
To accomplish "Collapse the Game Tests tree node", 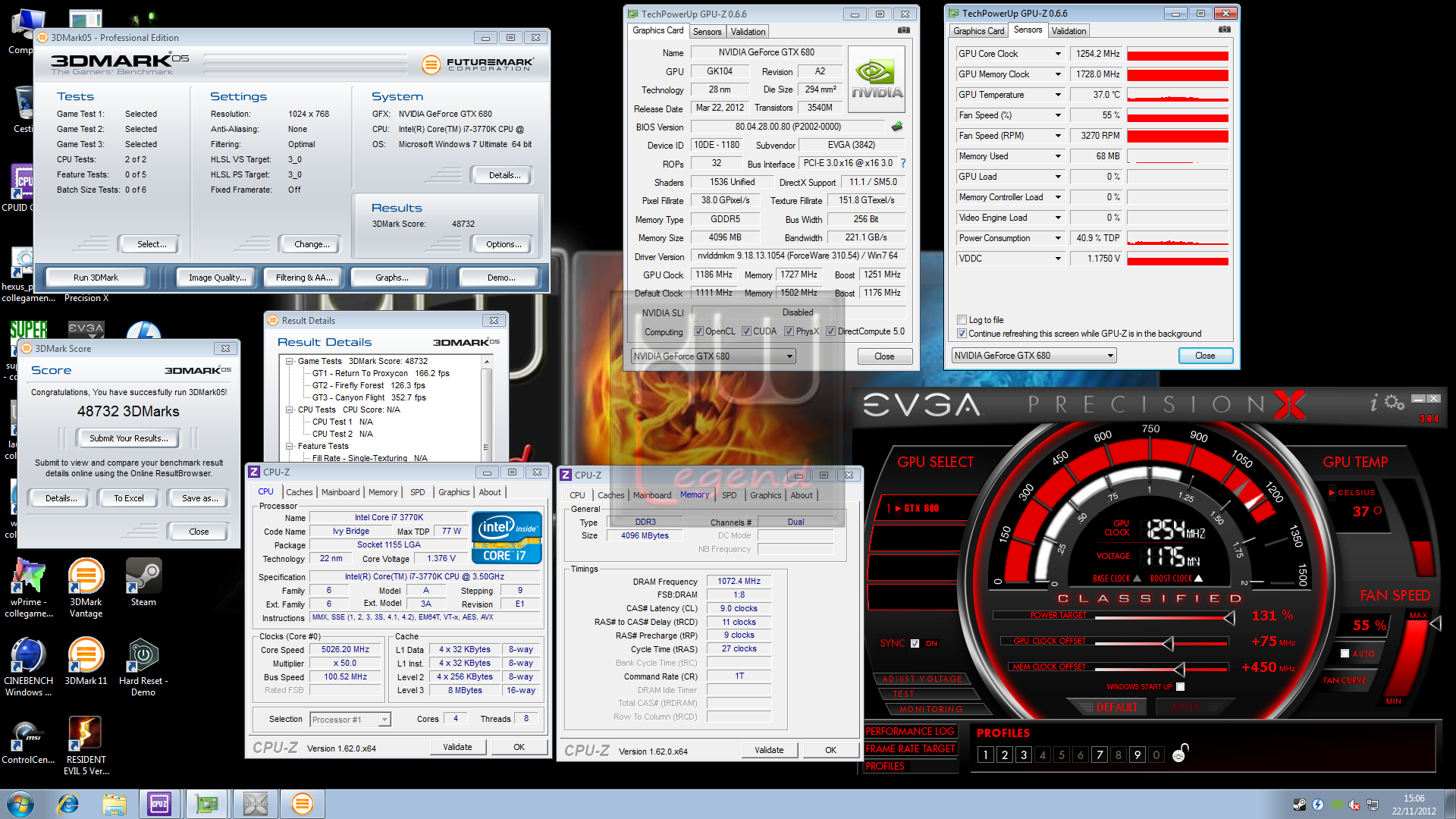I will 290,362.
